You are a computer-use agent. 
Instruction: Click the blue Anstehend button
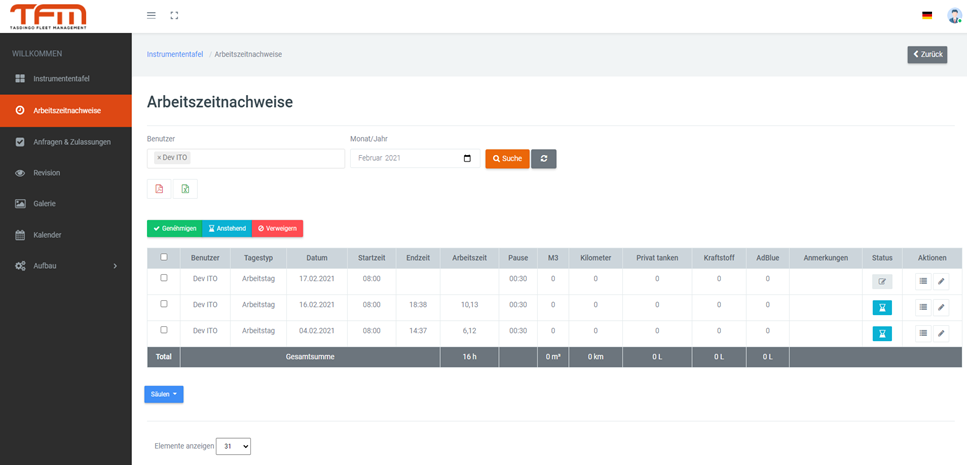[227, 228]
